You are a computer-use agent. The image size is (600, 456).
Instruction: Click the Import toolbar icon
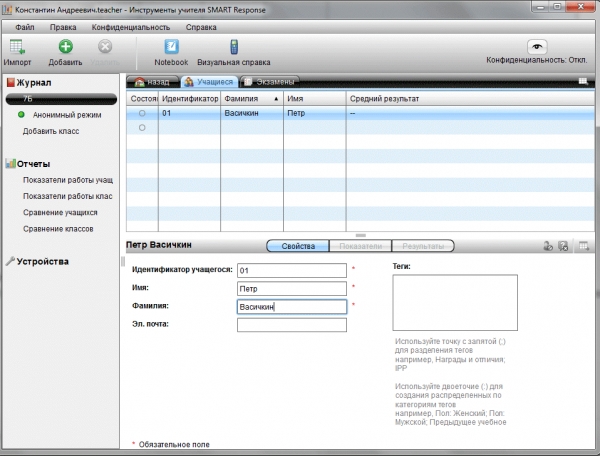coord(17,47)
